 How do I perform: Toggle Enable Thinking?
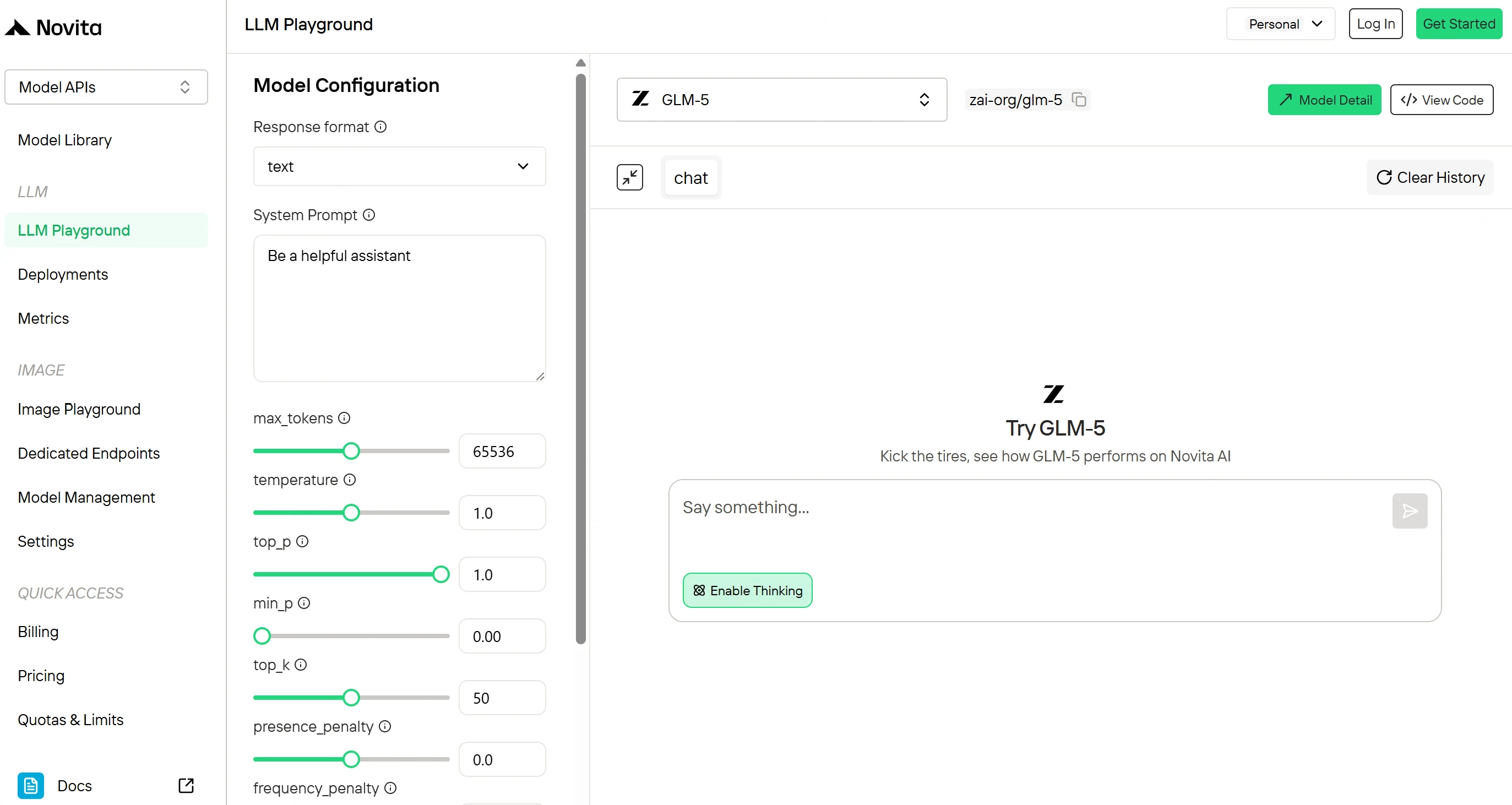pyautogui.click(x=747, y=590)
